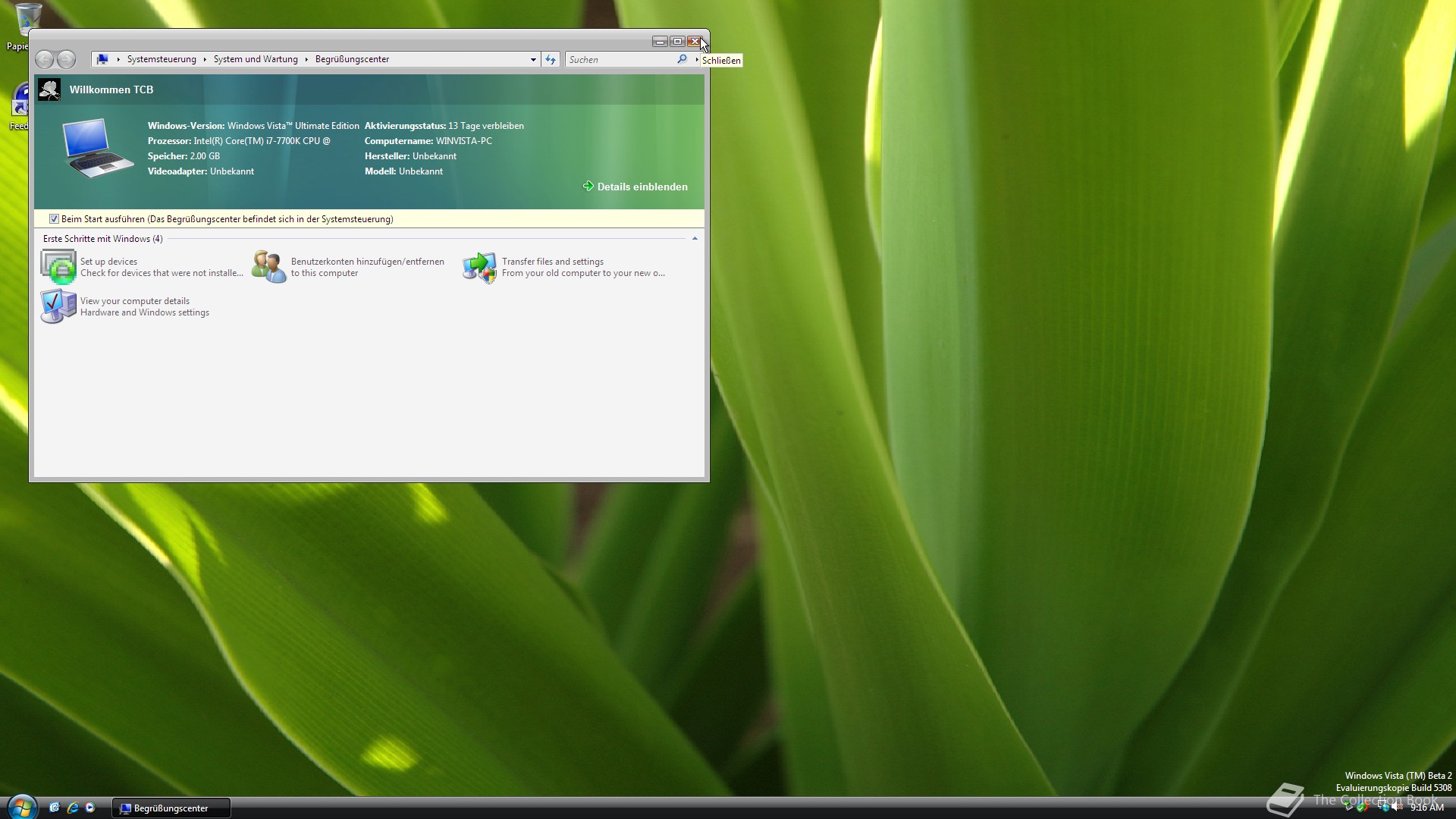Click the Refresh button beside the address bar
The height and width of the screenshot is (819, 1456).
551,59
